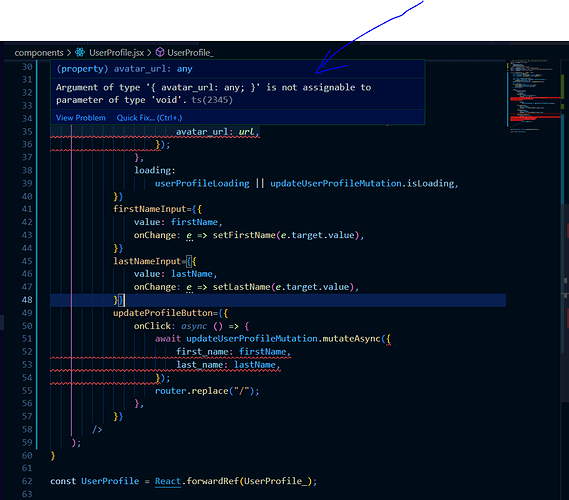Click 'setLastName' call on line 47
The image size is (569, 500).
[x=241, y=287]
